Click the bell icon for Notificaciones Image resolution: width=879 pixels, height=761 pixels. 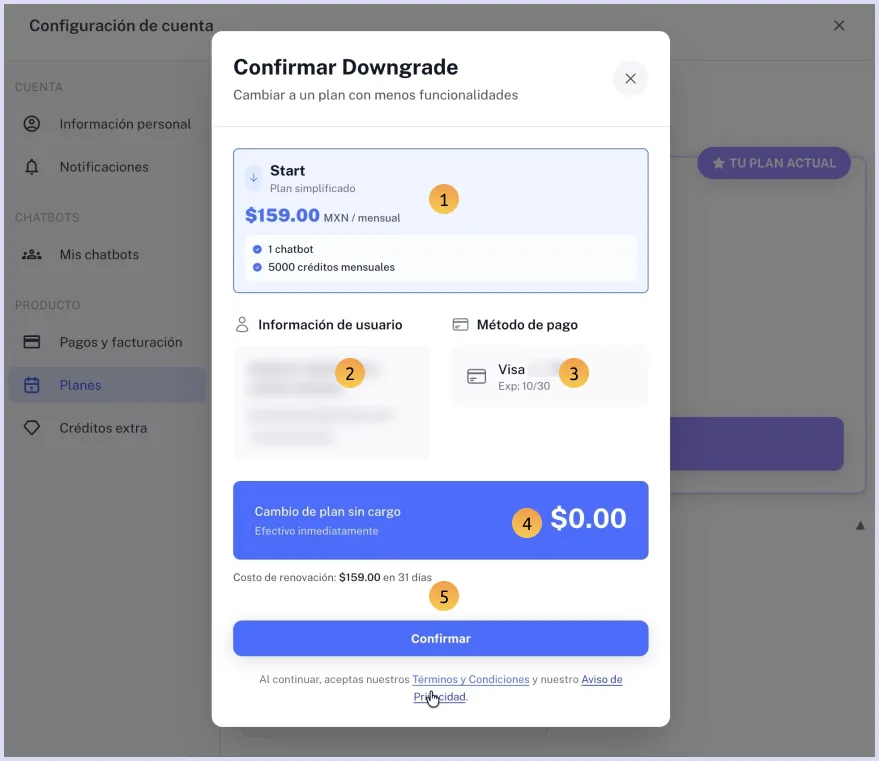click(32, 167)
